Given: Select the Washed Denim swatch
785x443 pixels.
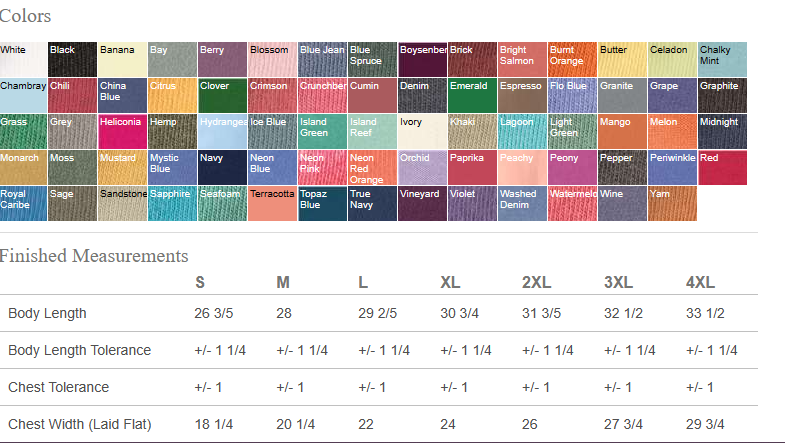Looking at the screenshot, I should pos(523,203).
